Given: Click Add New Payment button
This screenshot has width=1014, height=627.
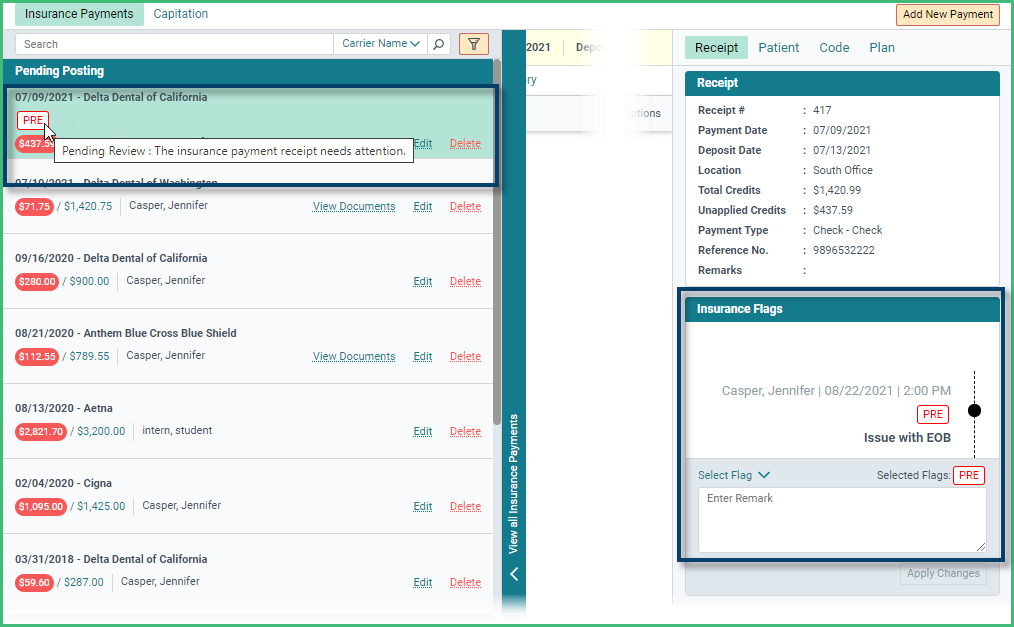Looking at the screenshot, I should (947, 14).
